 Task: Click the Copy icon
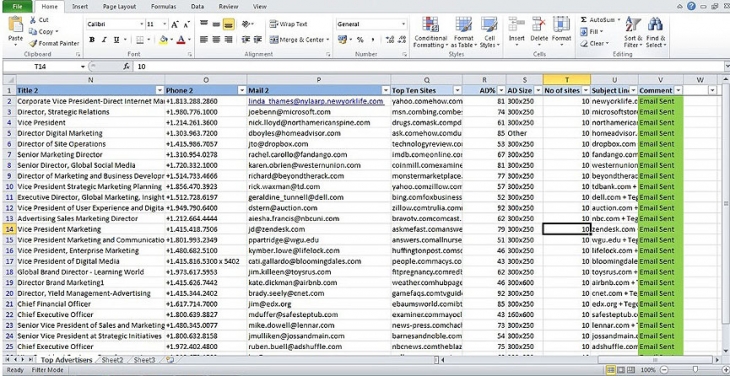[x=33, y=32]
